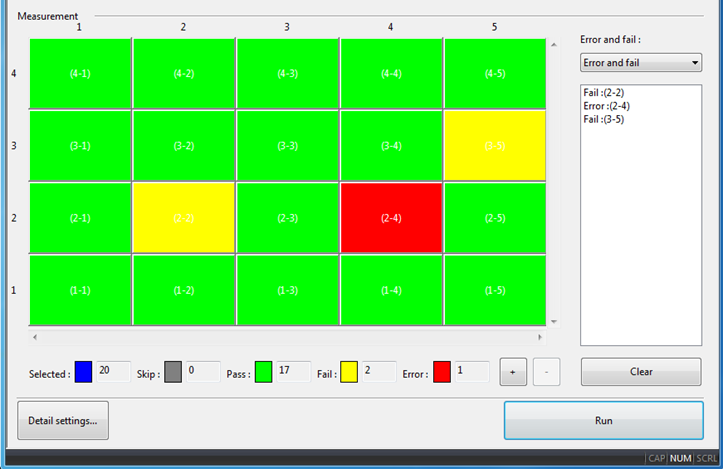
Task: Click the NUM indicator in status bar
Action: [681, 458]
